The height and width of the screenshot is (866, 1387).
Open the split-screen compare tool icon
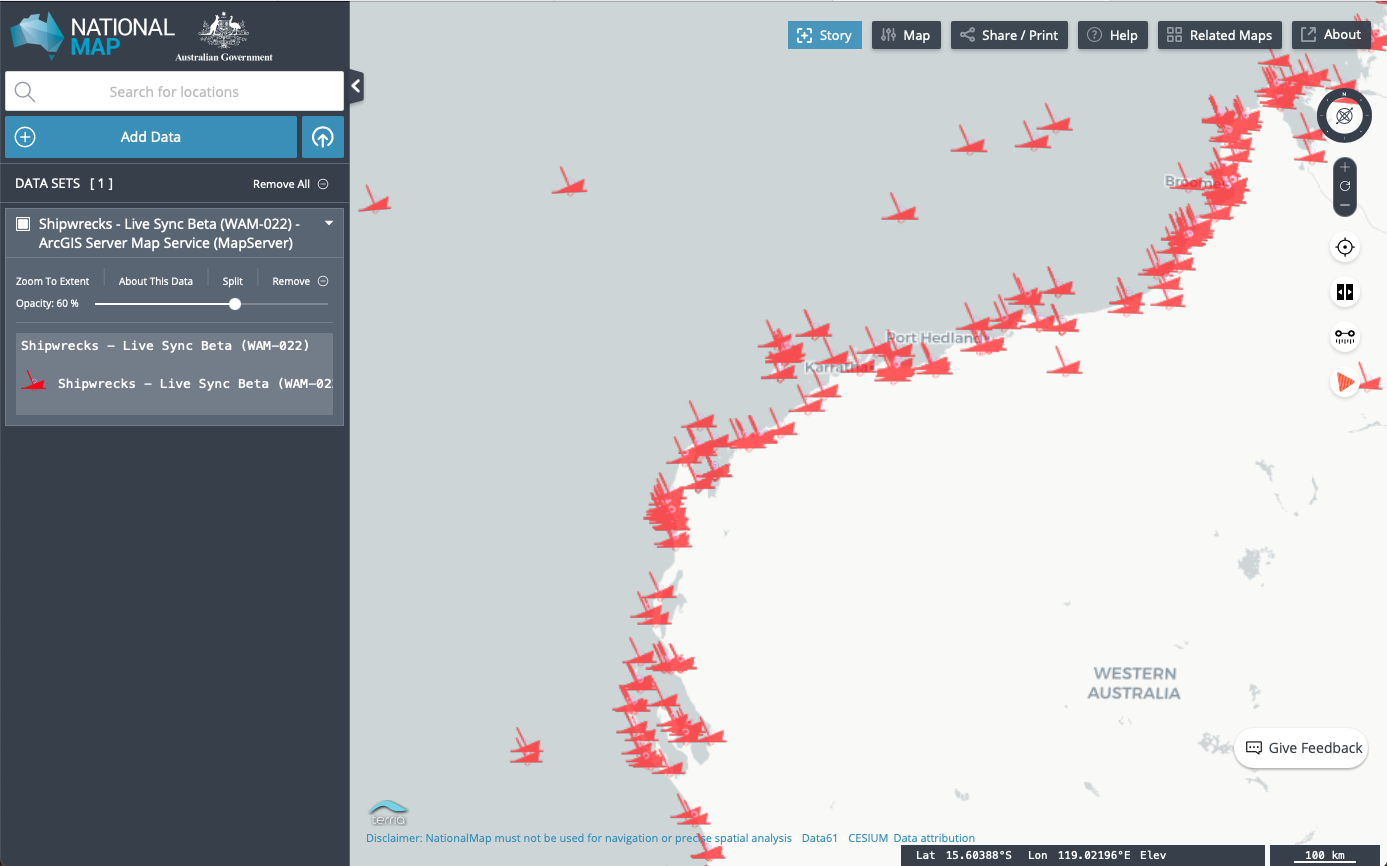pyautogui.click(x=1344, y=292)
